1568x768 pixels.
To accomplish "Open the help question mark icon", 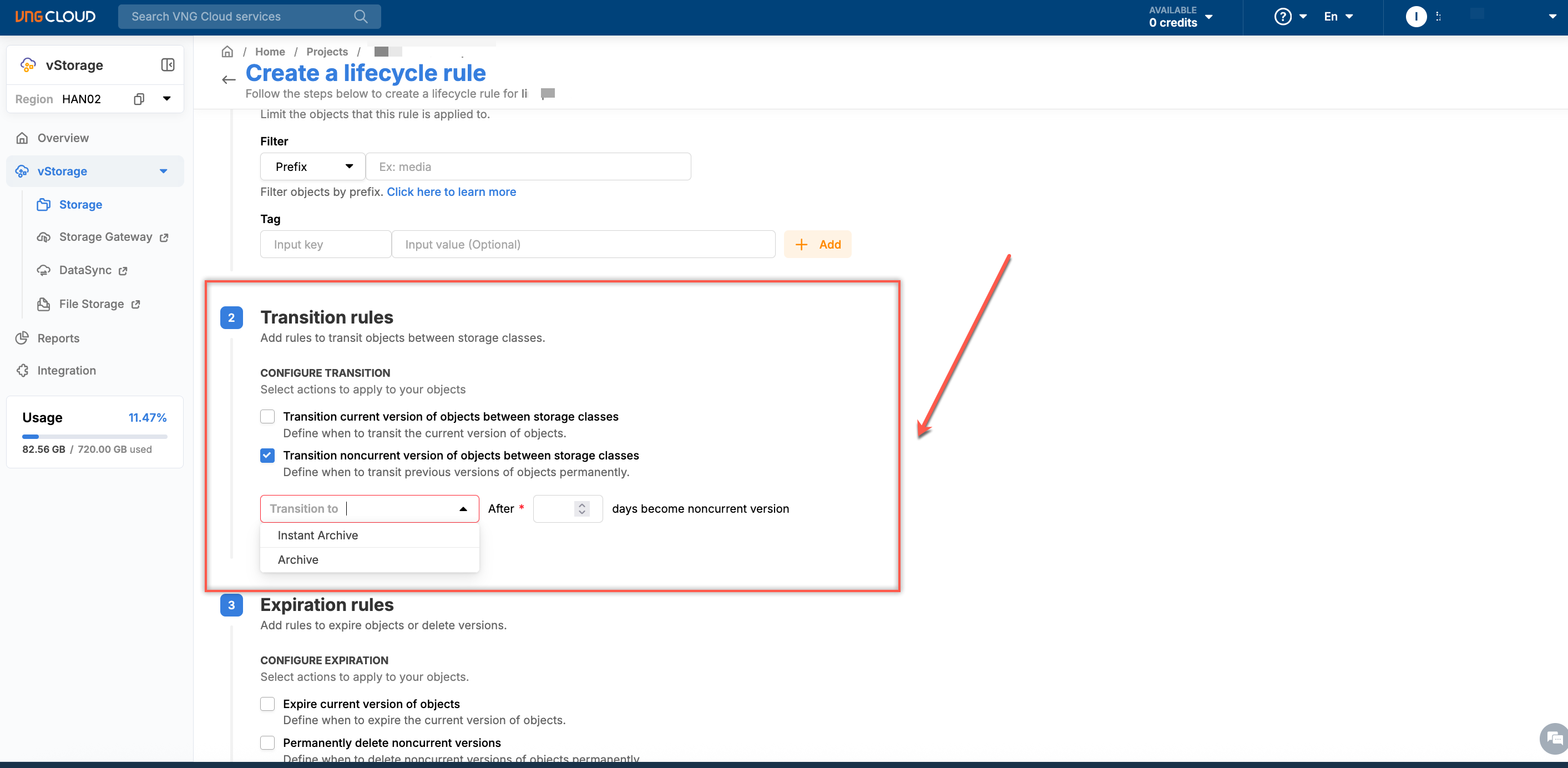I will coord(1282,17).
